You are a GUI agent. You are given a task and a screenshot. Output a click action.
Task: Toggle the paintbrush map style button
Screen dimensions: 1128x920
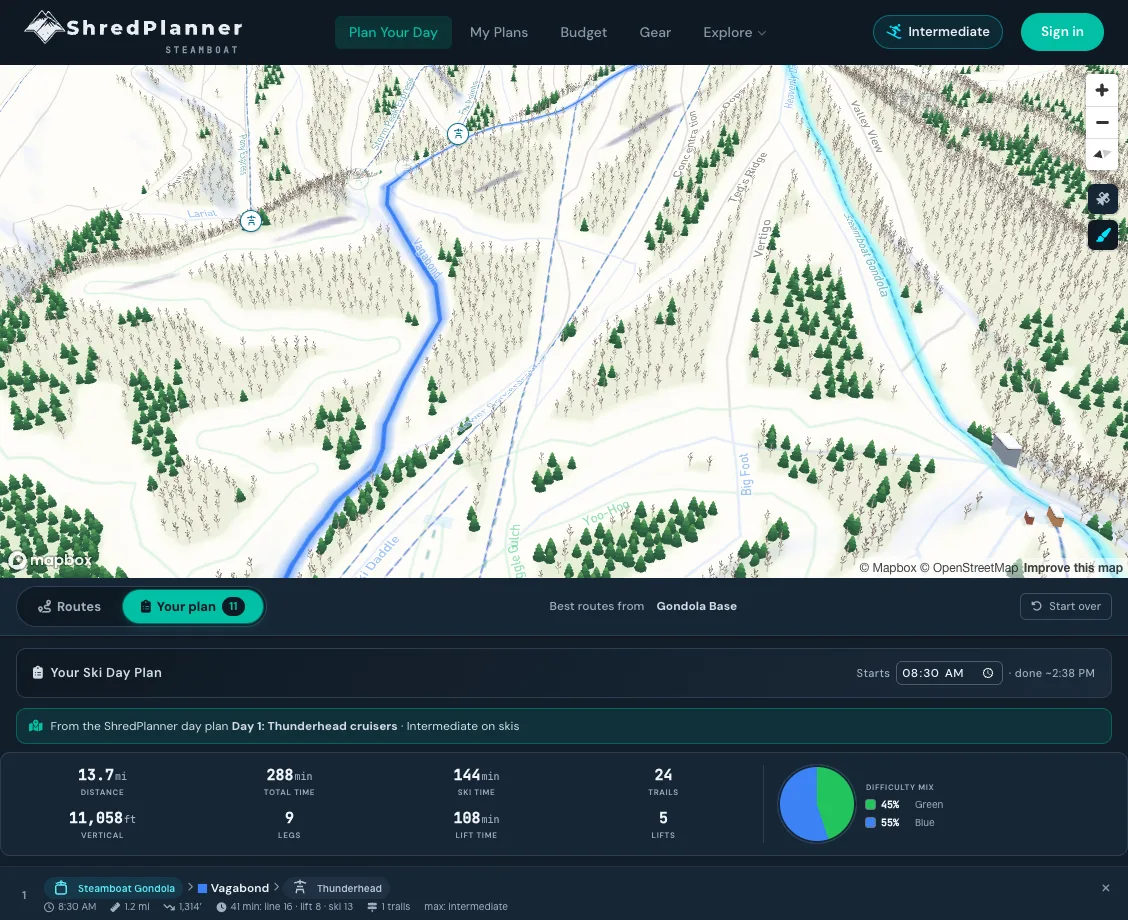(1102, 234)
